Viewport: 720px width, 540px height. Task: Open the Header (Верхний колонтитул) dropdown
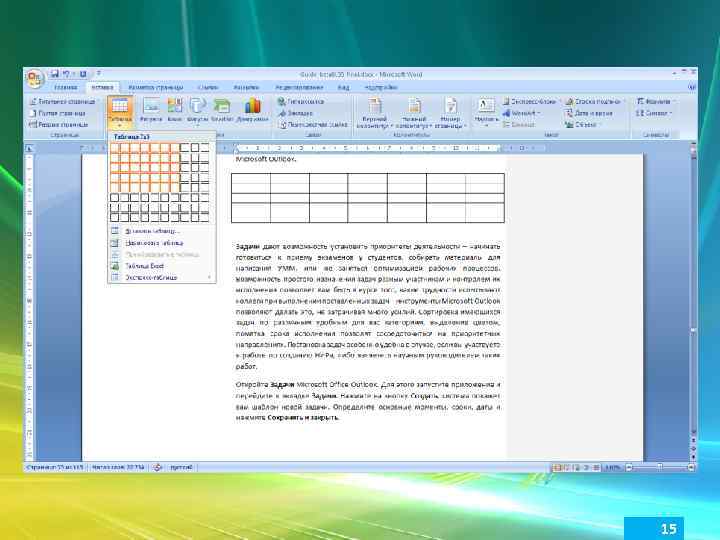374,112
